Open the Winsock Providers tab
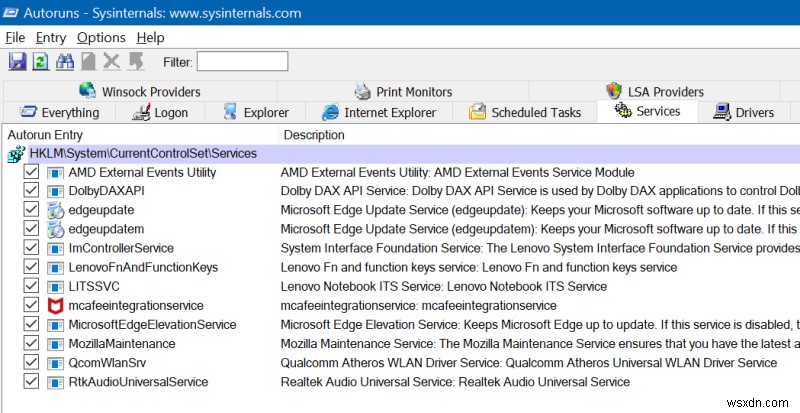Viewport: 800px width, 413px height. click(139, 91)
